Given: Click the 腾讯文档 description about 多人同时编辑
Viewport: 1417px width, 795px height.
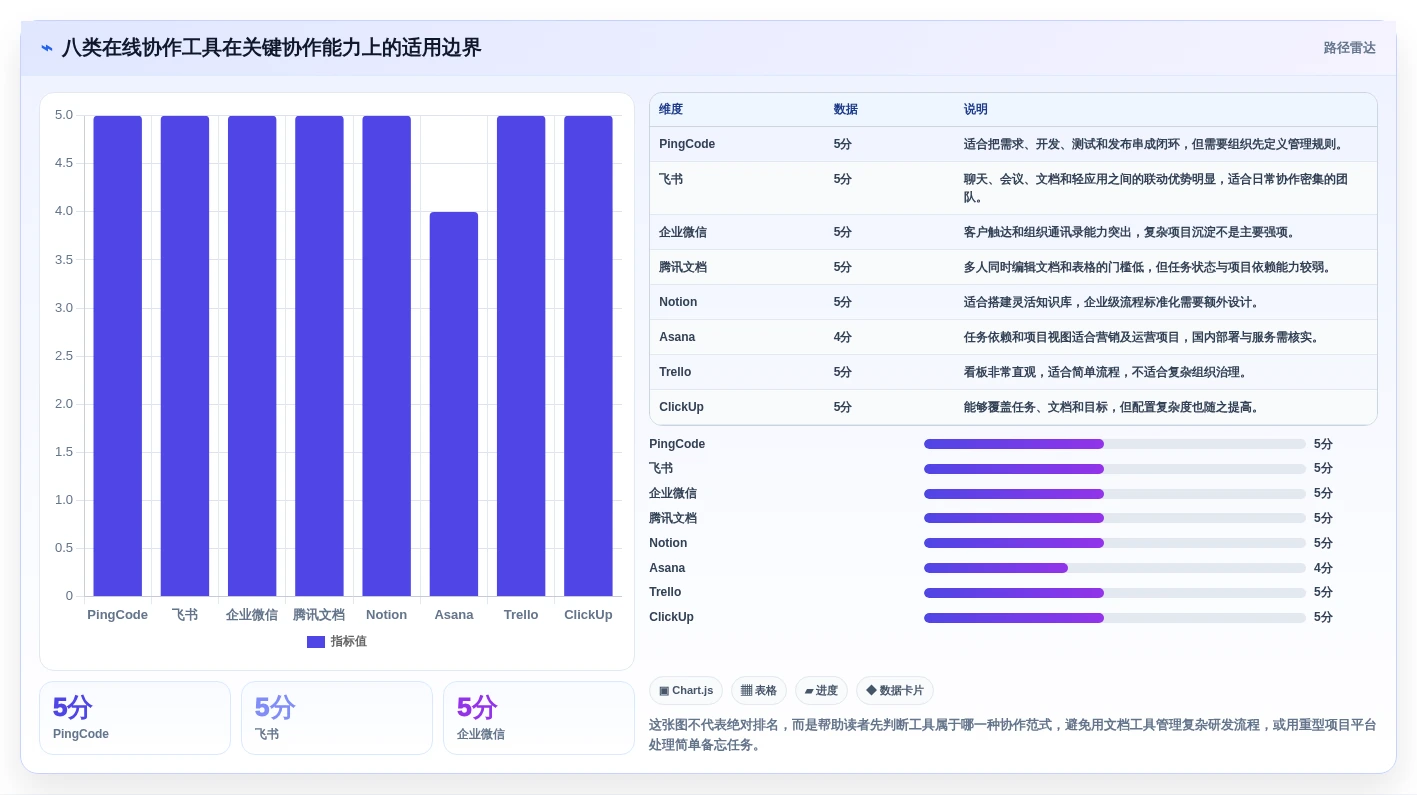Looking at the screenshot, I should (x=1151, y=267).
